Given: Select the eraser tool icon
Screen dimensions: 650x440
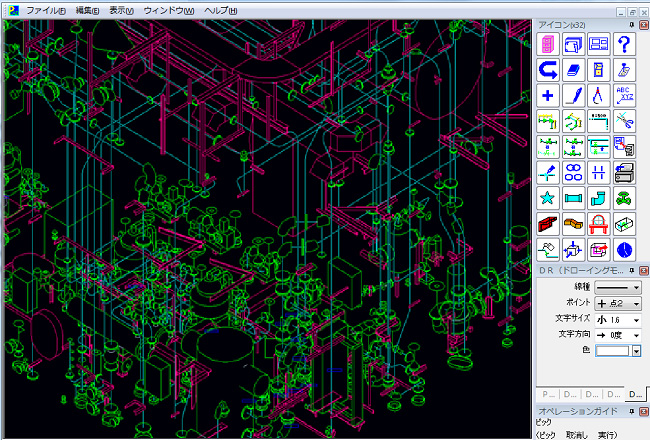Looking at the screenshot, I should pos(573,70).
